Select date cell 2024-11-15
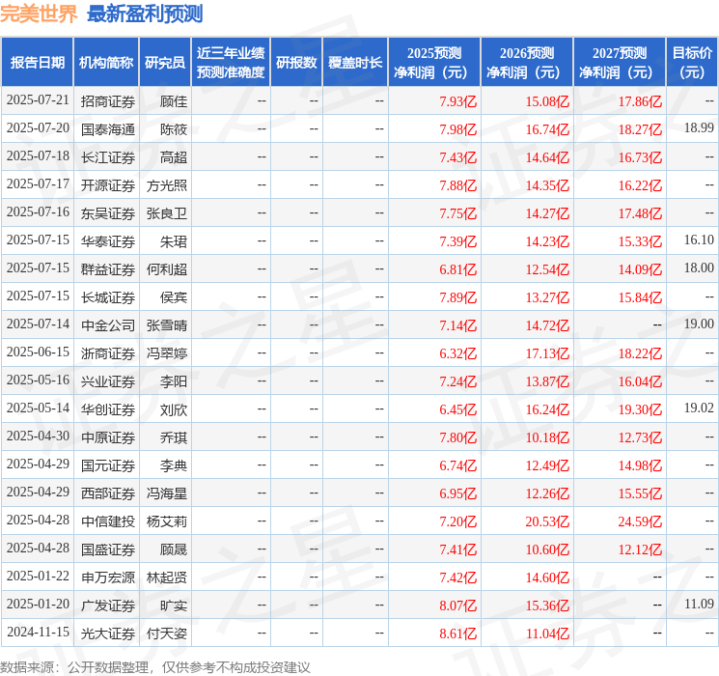The width and height of the screenshot is (719, 676). pos(38,632)
